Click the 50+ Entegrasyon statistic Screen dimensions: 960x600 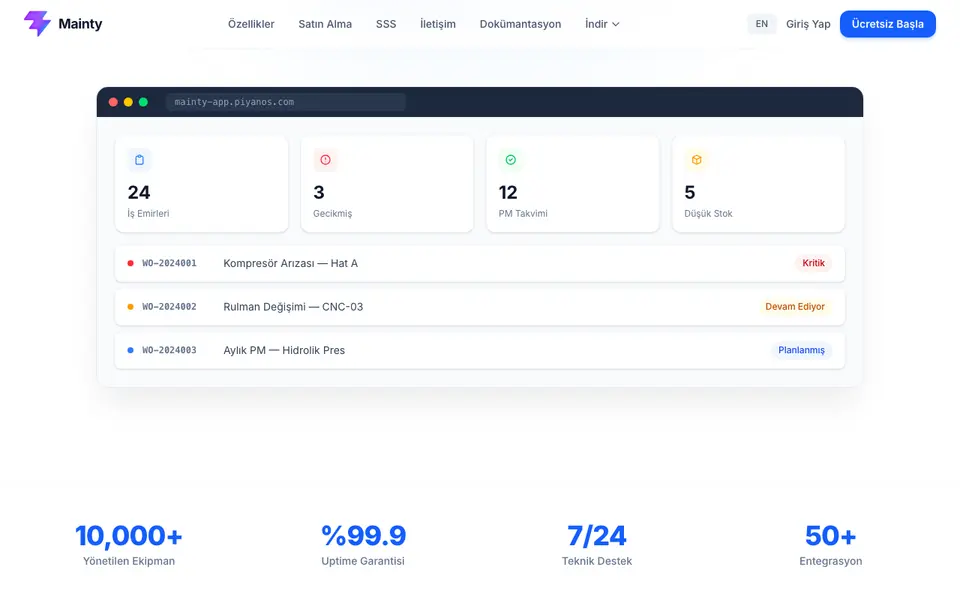tap(831, 545)
